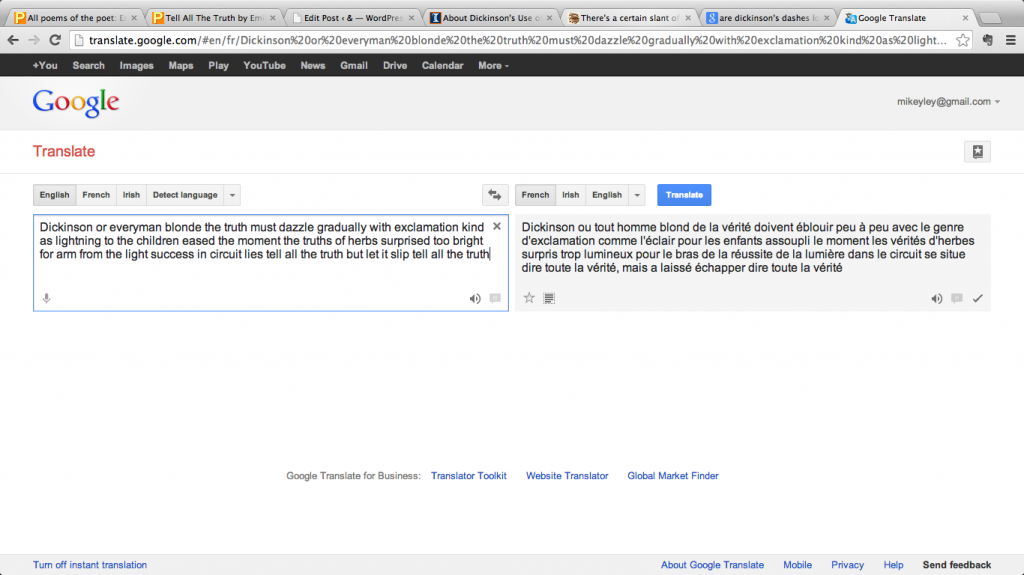Click into the source text box
The image size is (1024, 575).
tap(270, 263)
